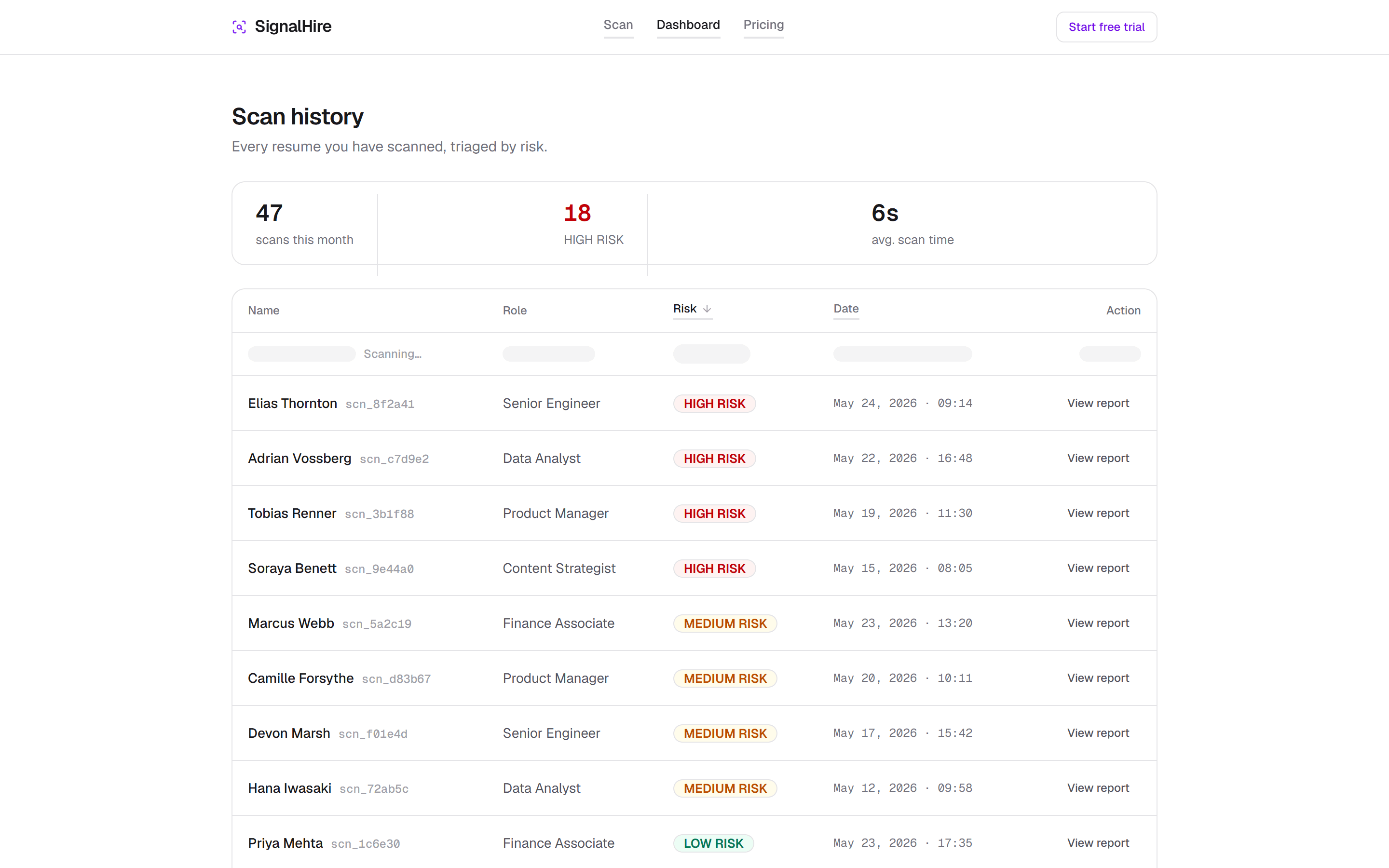Click MEDIUM RISK badge for Camille Forsythe
The width and height of the screenshot is (1389, 868).
coord(725,678)
